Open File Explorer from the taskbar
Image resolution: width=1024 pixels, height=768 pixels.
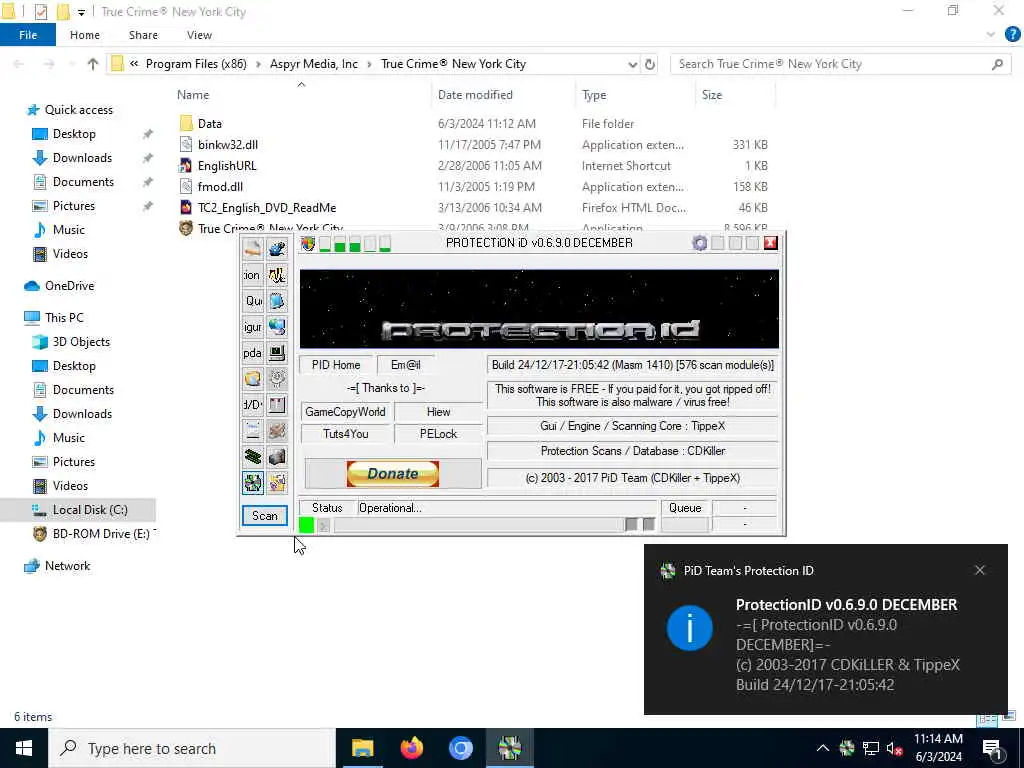(x=362, y=748)
